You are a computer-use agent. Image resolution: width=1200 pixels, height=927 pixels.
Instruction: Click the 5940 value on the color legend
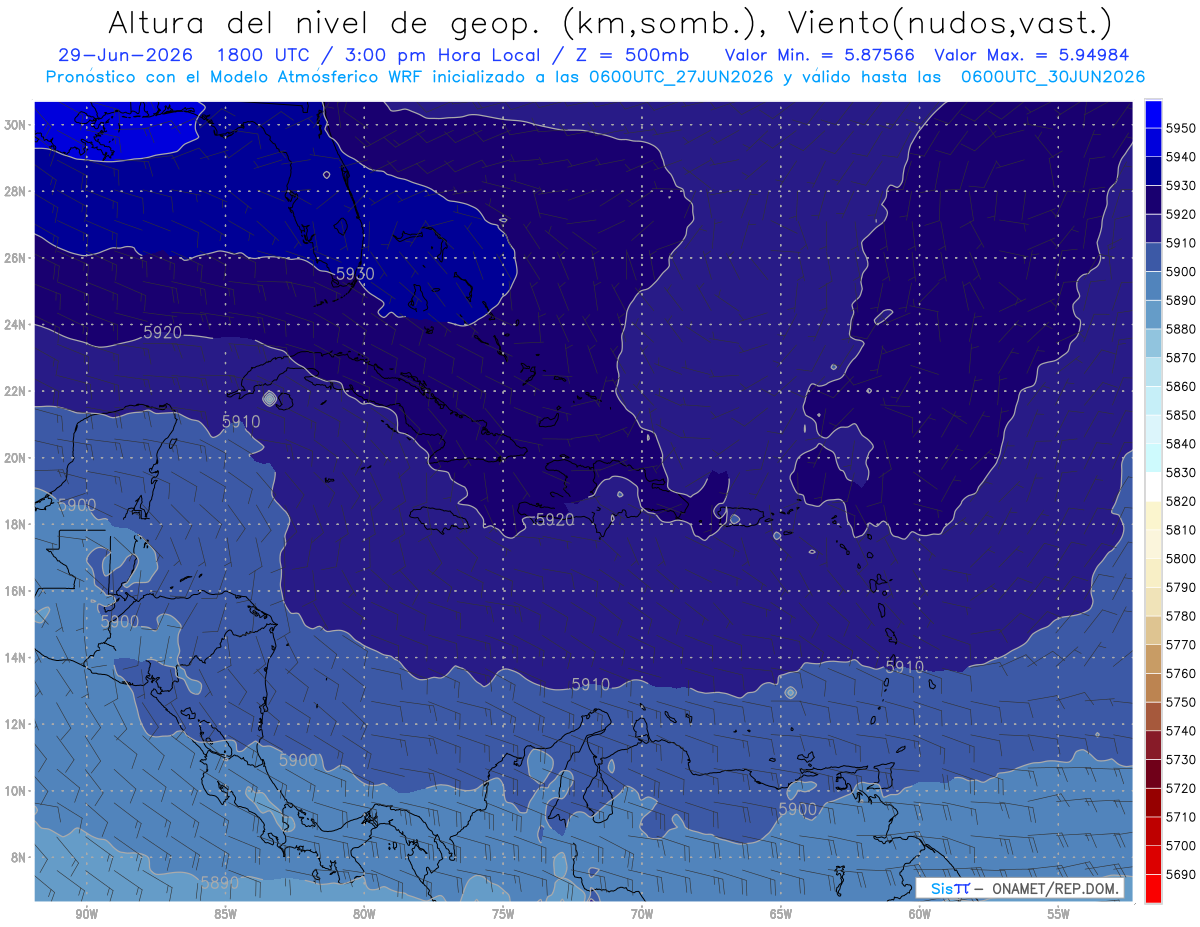(1181, 157)
